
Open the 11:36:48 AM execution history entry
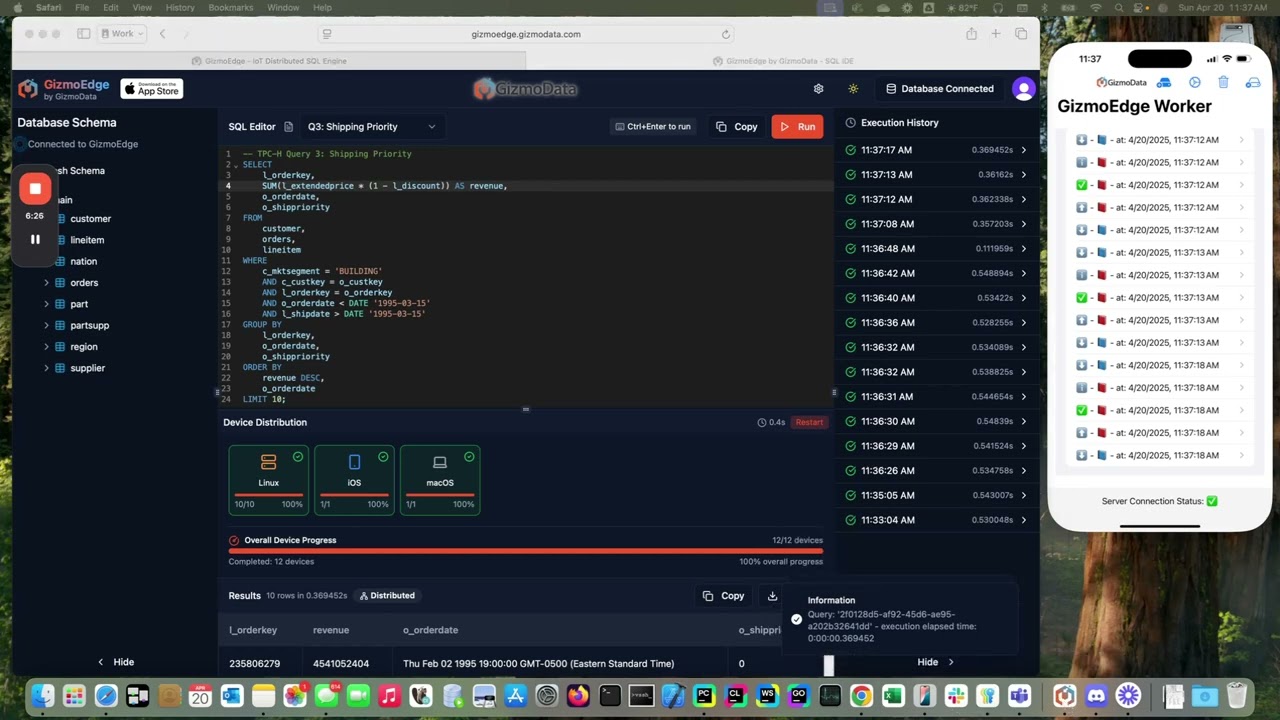click(x=936, y=249)
